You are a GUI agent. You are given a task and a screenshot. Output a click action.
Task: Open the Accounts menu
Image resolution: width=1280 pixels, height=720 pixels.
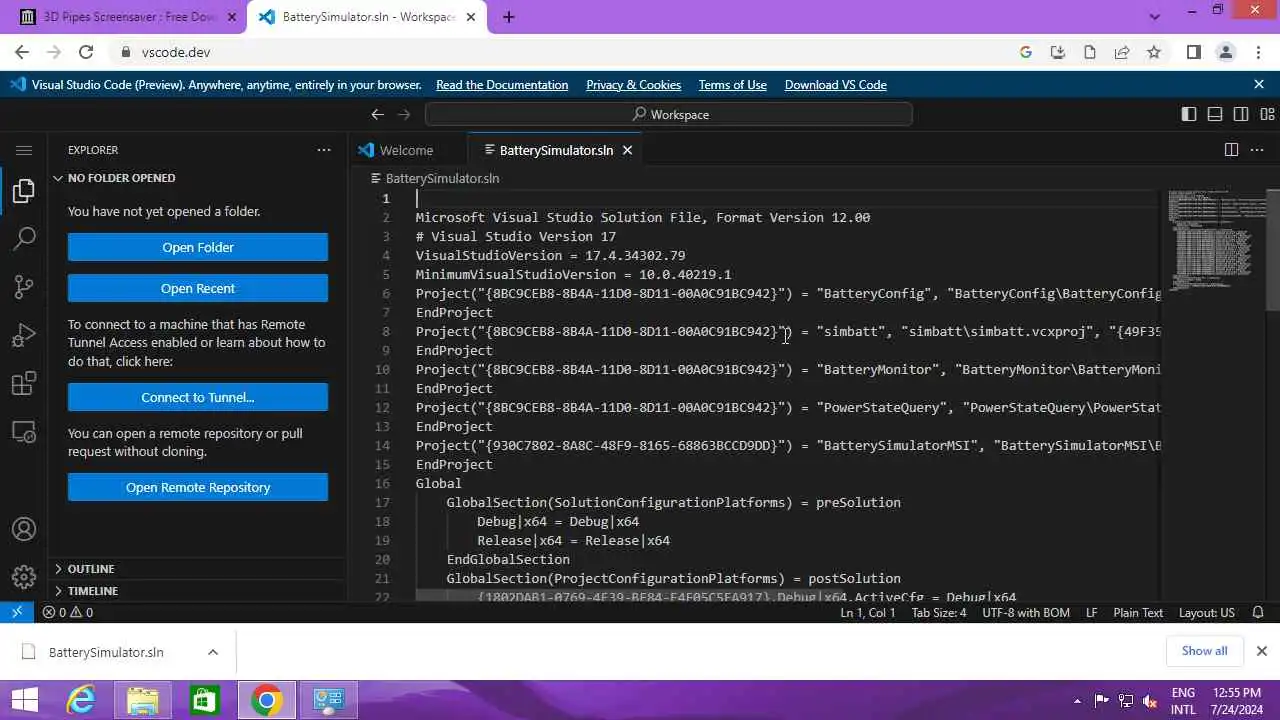pyautogui.click(x=24, y=529)
